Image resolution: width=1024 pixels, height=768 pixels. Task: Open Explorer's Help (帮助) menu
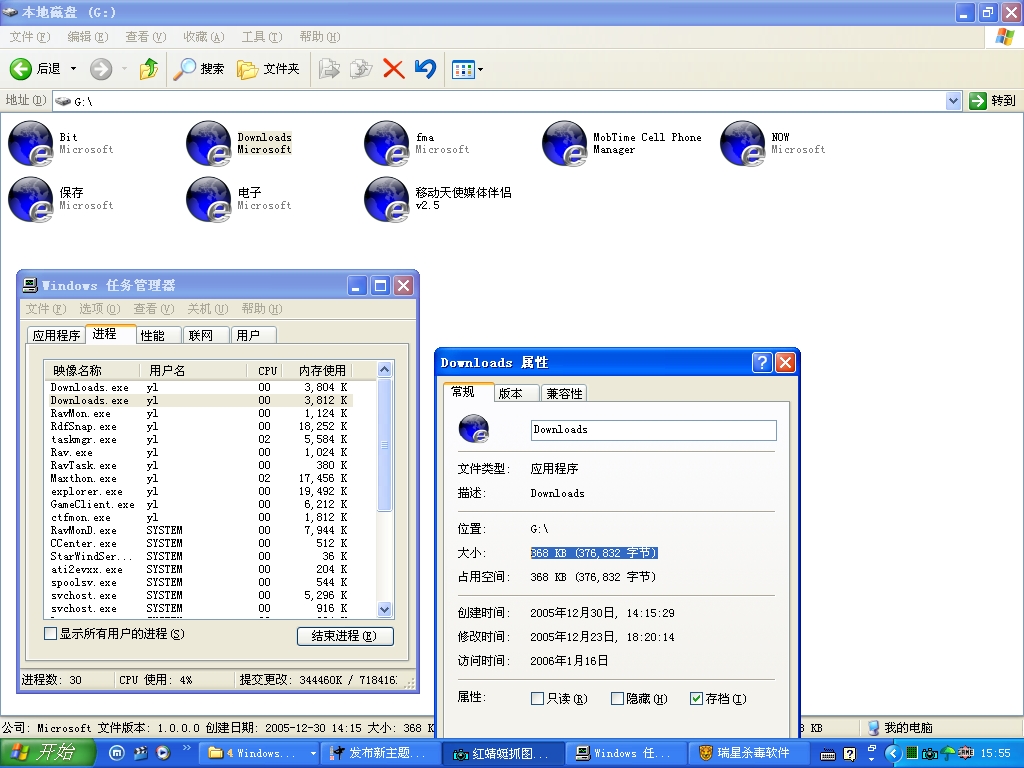point(320,37)
